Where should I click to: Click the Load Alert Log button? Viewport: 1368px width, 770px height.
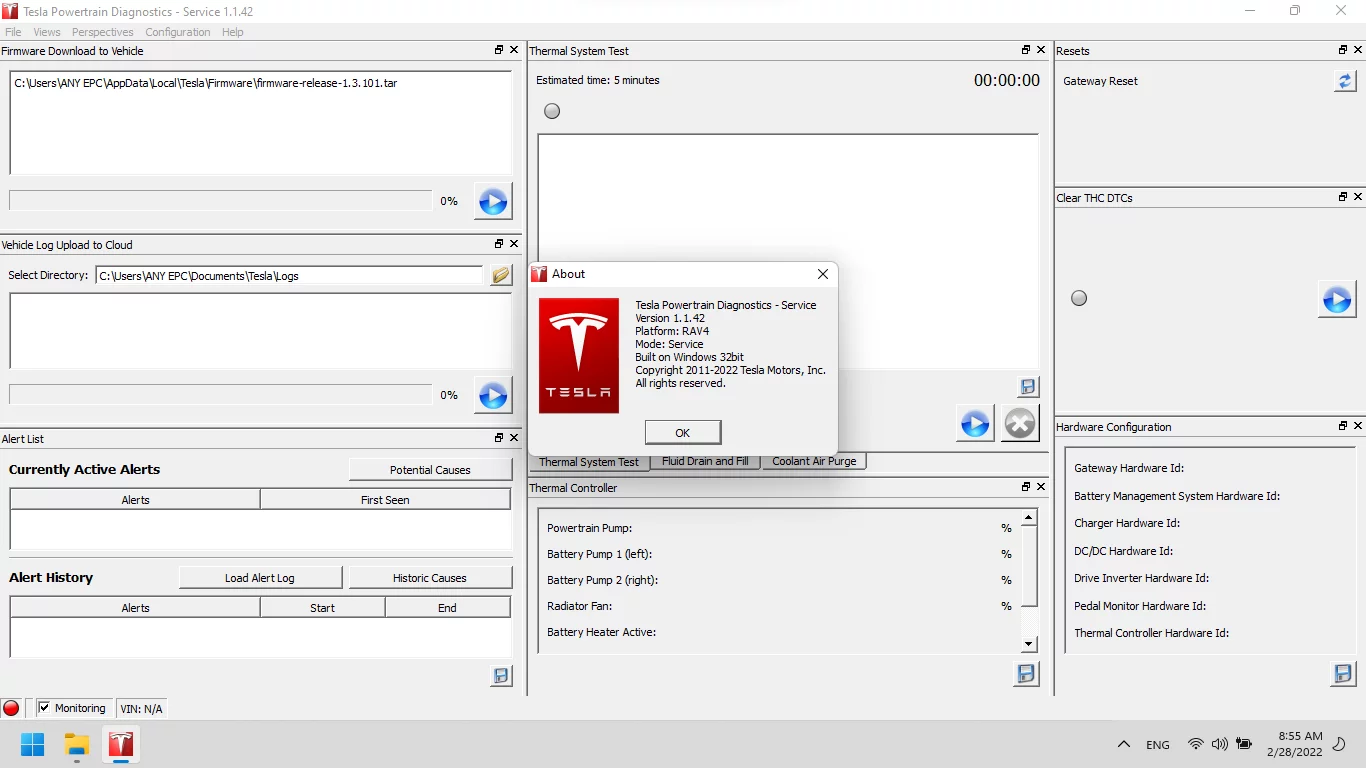[x=260, y=577]
